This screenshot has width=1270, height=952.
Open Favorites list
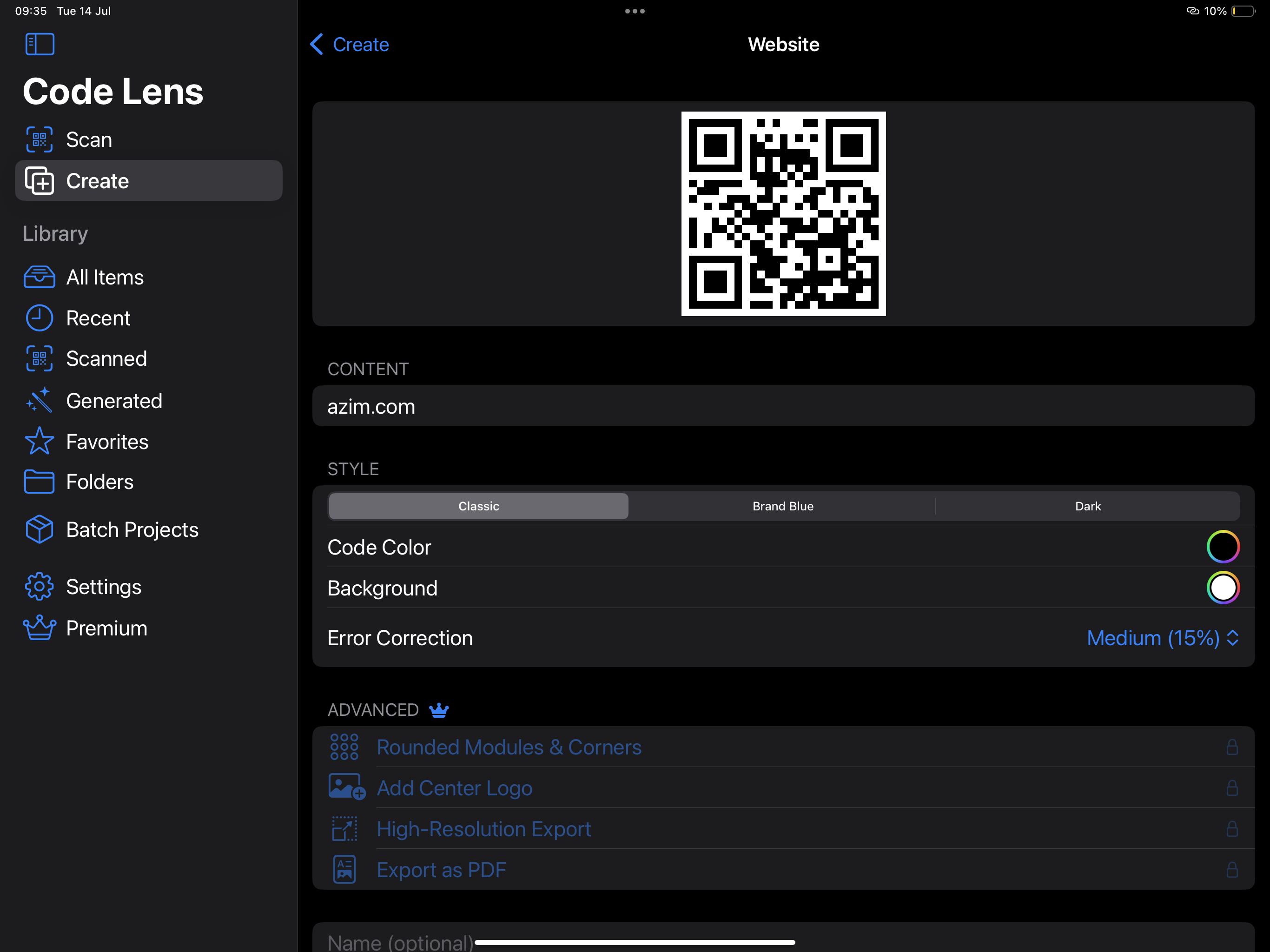tap(149, 442)
